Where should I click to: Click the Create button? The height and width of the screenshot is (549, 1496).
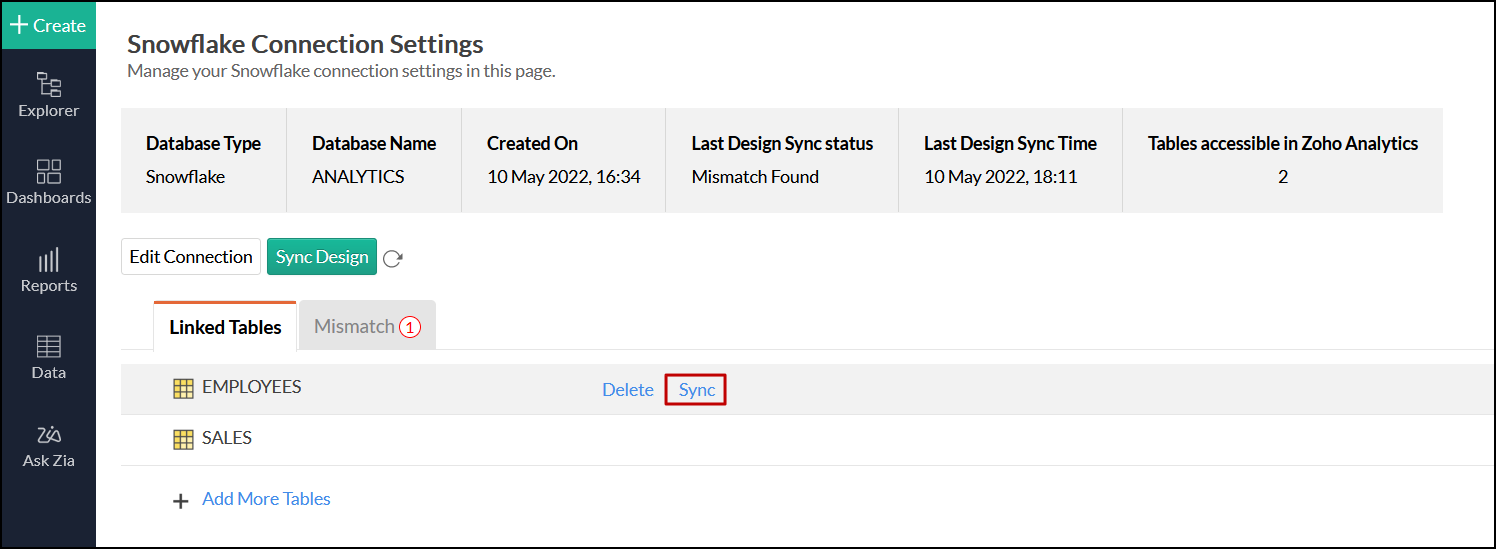tap(48, 25)
